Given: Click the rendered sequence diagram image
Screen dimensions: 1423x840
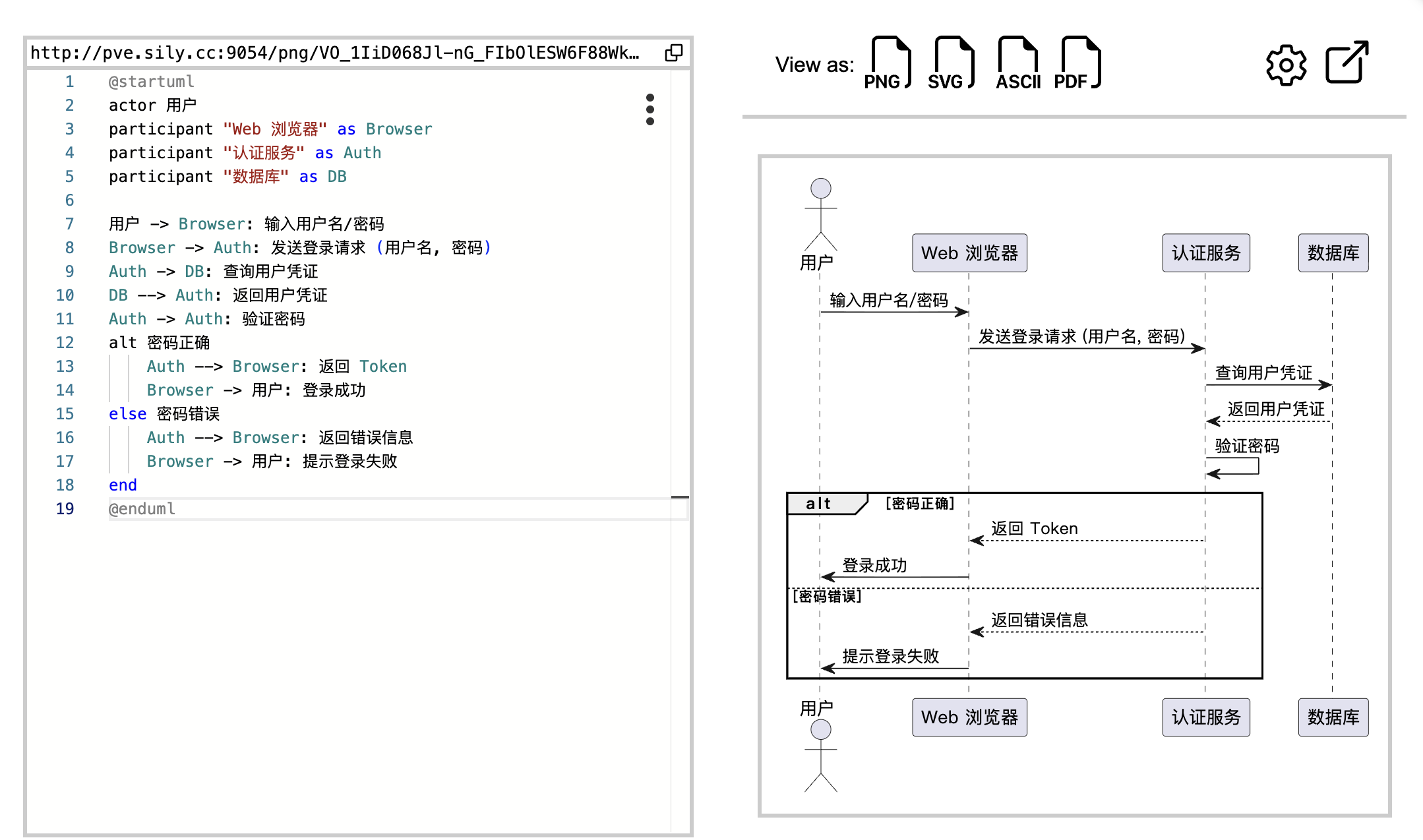Looking at the screenshot, I should [1074, 485].
